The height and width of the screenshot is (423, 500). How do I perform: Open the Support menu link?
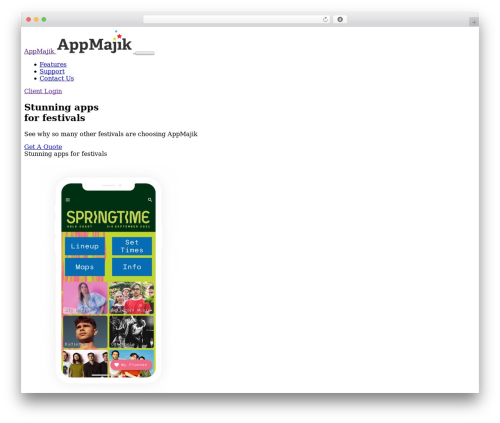tap(52, 71)
